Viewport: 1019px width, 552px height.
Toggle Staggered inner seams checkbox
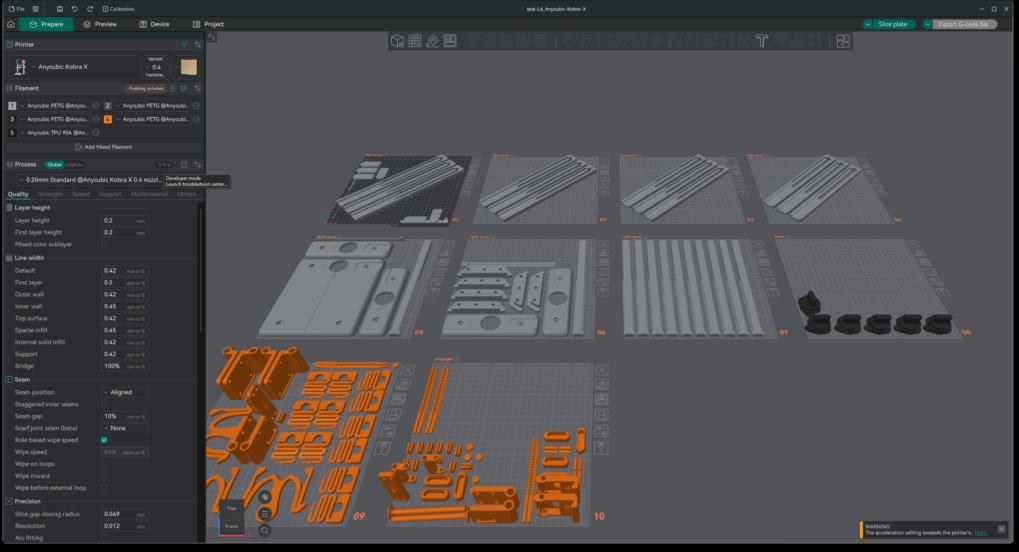(104, 404)
